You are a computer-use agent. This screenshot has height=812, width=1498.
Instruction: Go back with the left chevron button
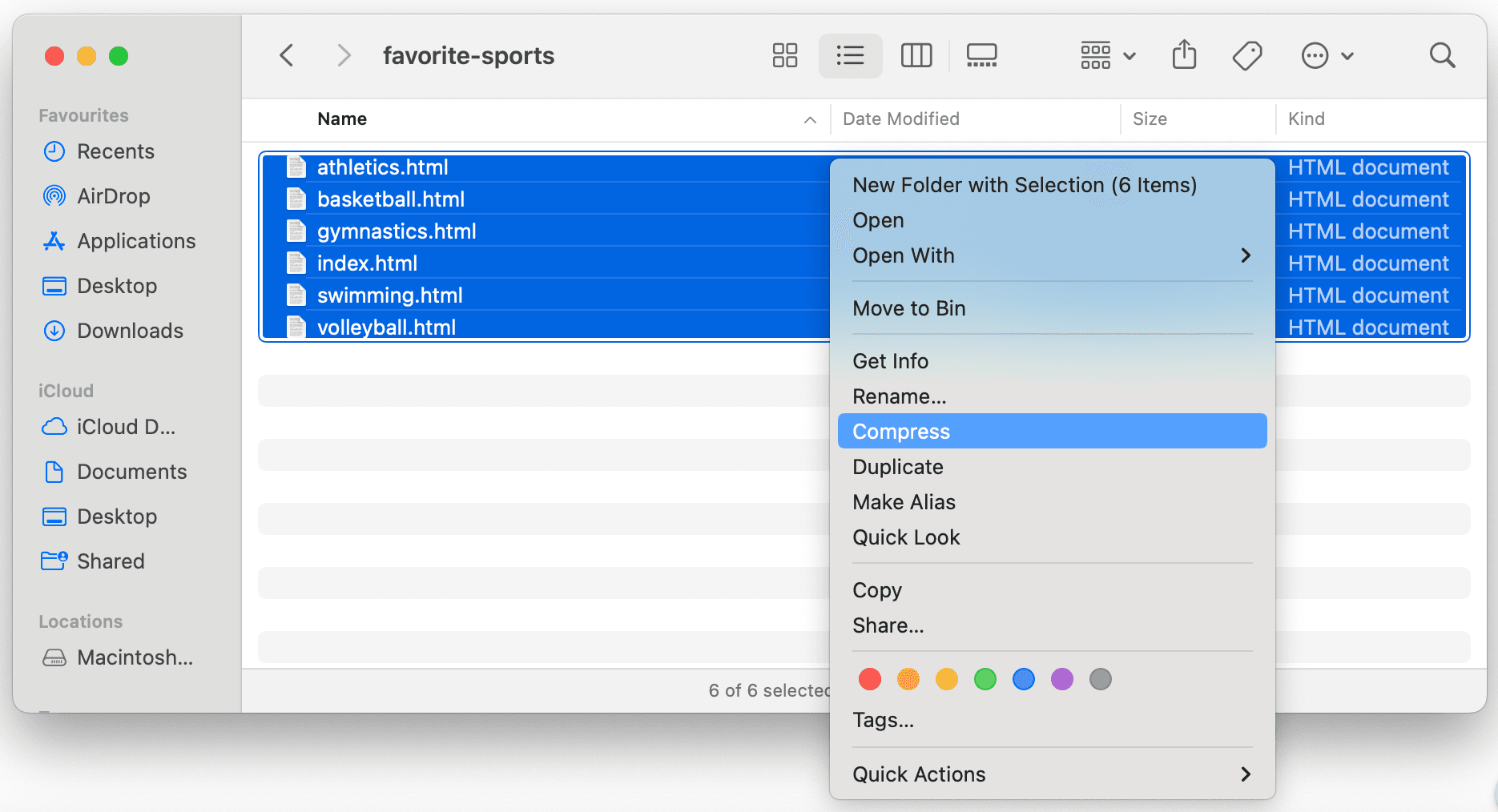tap(287, 55)
